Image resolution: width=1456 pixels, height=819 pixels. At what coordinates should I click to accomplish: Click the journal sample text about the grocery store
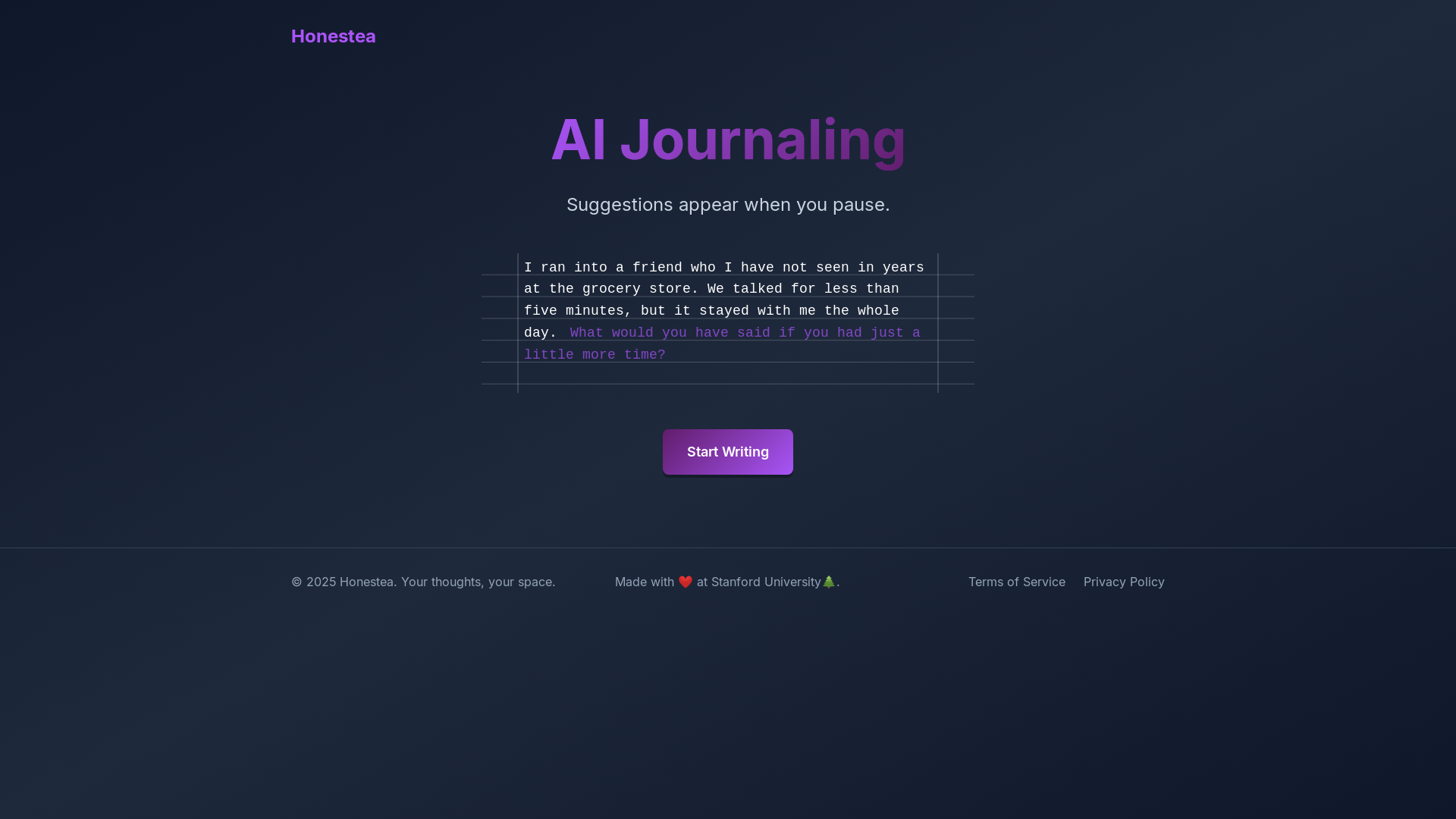point(723,300)
